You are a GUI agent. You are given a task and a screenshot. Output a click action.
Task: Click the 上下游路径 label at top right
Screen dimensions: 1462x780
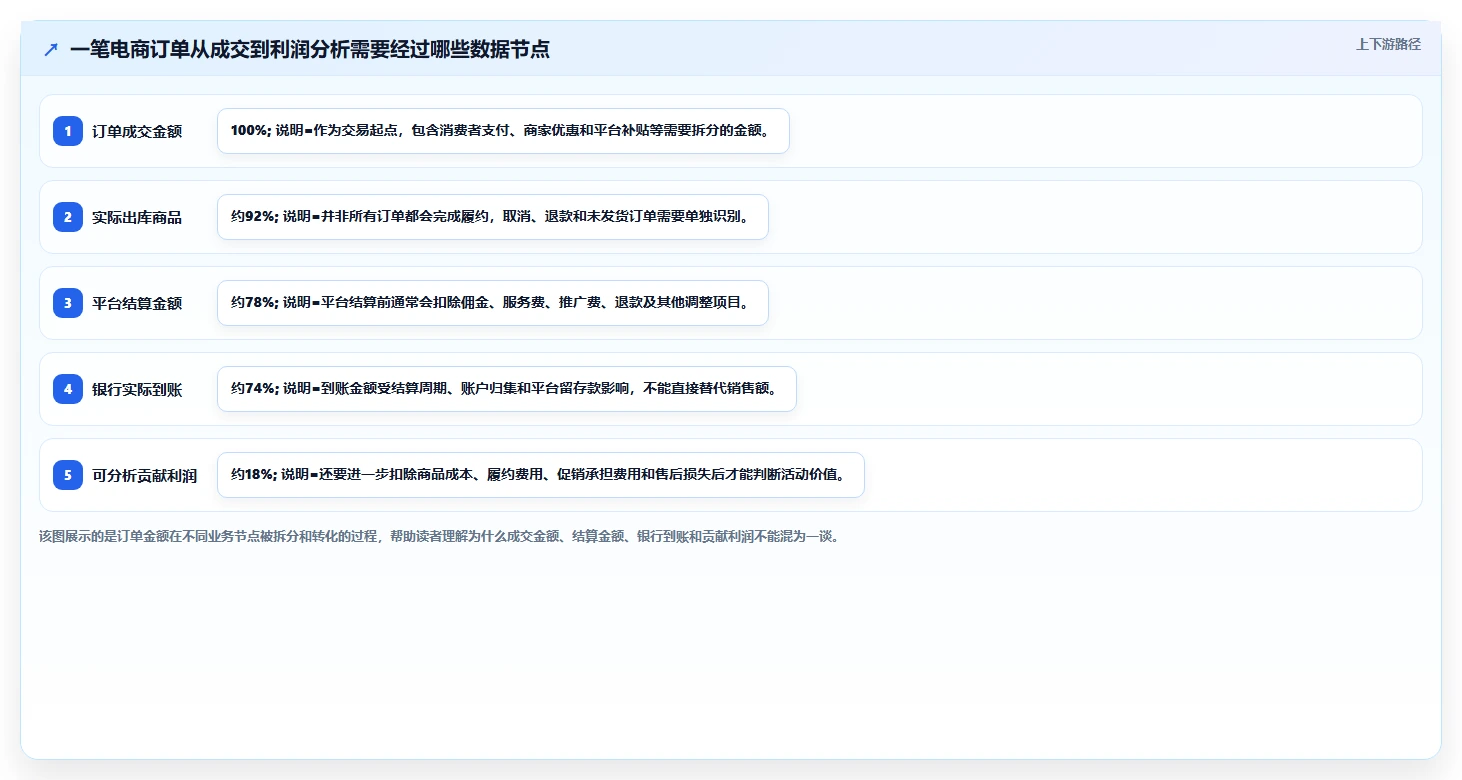(1388, 44)
